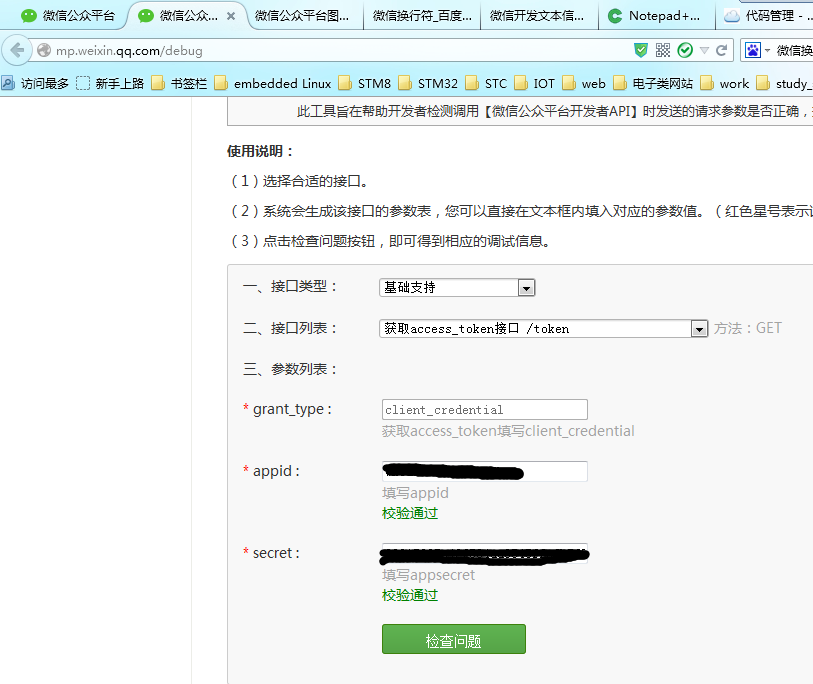
Task: Click the green 检查问题 button
Action: tap(453, 640)
